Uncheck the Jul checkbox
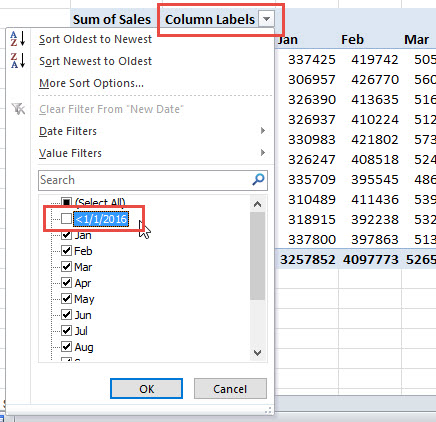 tap(66, 330)
